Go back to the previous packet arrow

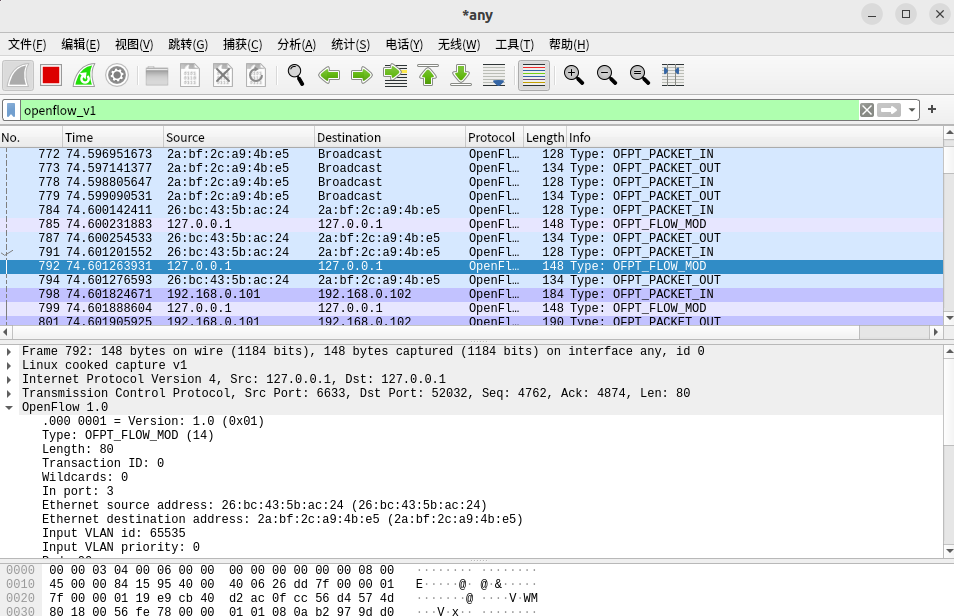tap(329, 75)
